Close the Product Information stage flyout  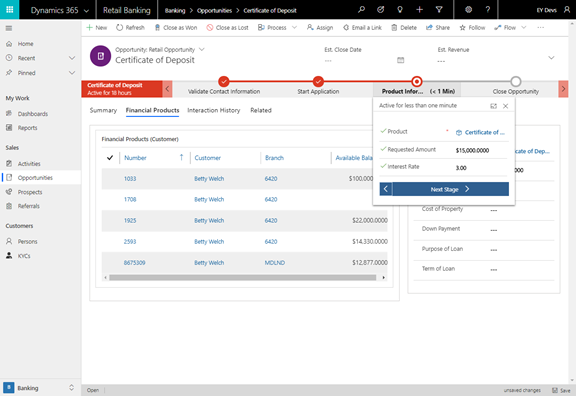[x=505, y=106]
